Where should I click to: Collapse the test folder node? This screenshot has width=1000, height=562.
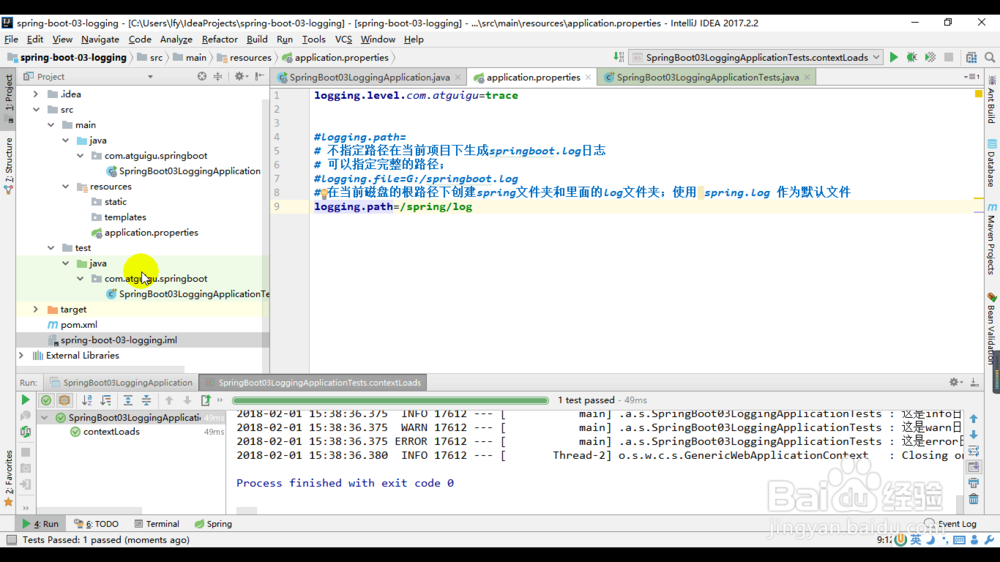[51, 248]
